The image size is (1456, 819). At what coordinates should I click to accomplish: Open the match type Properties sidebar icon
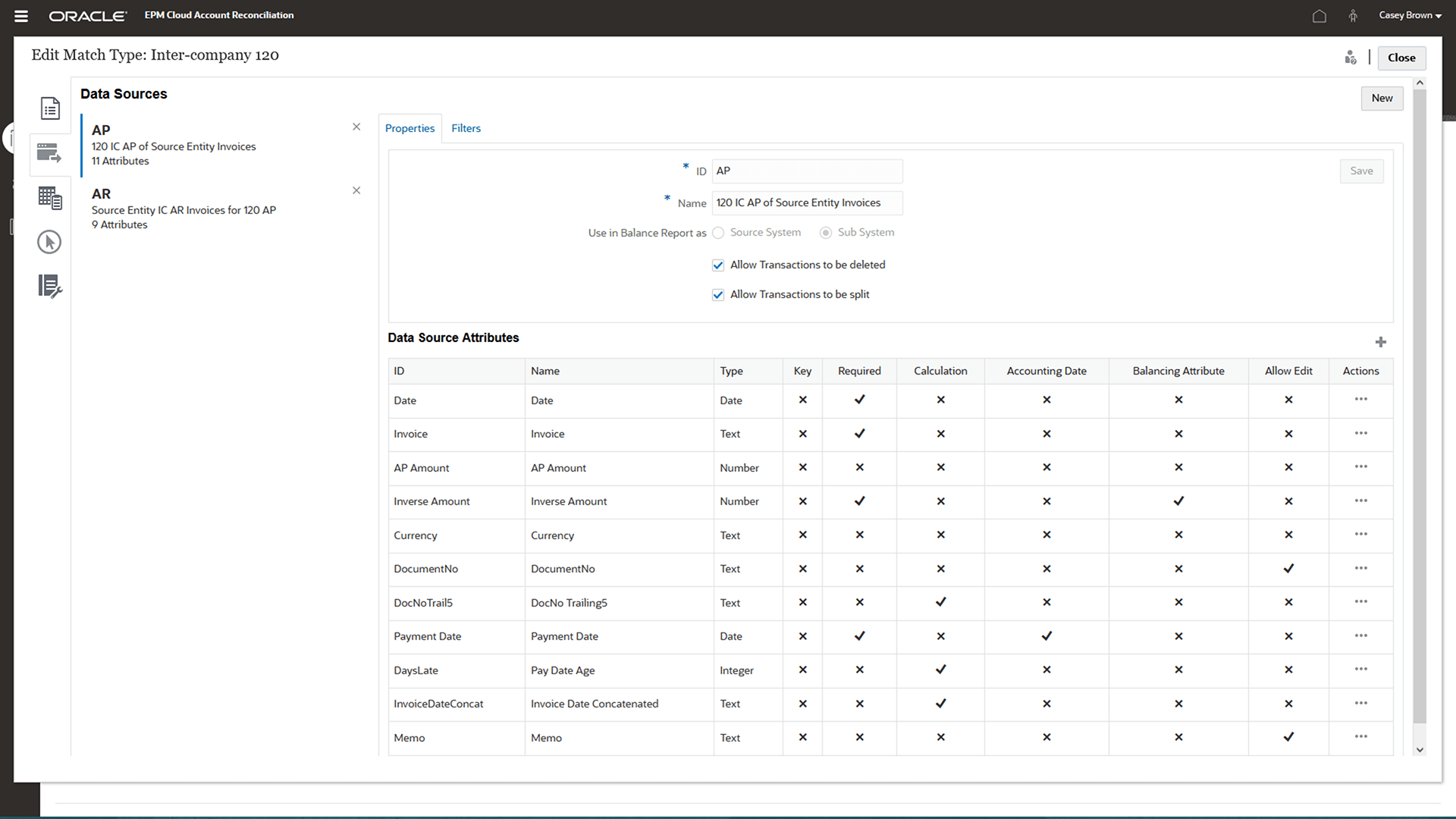[50, 108]
